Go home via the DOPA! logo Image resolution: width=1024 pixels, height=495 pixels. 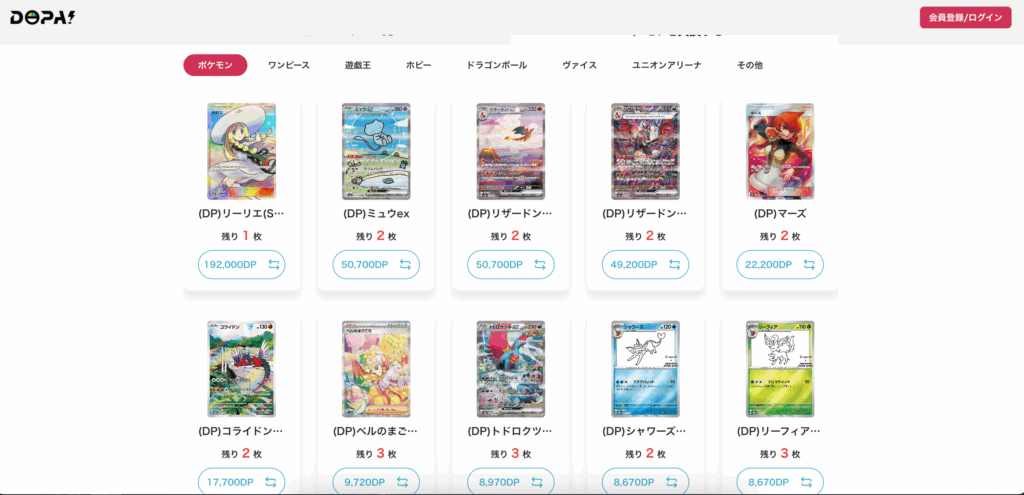tap(42, 18)
